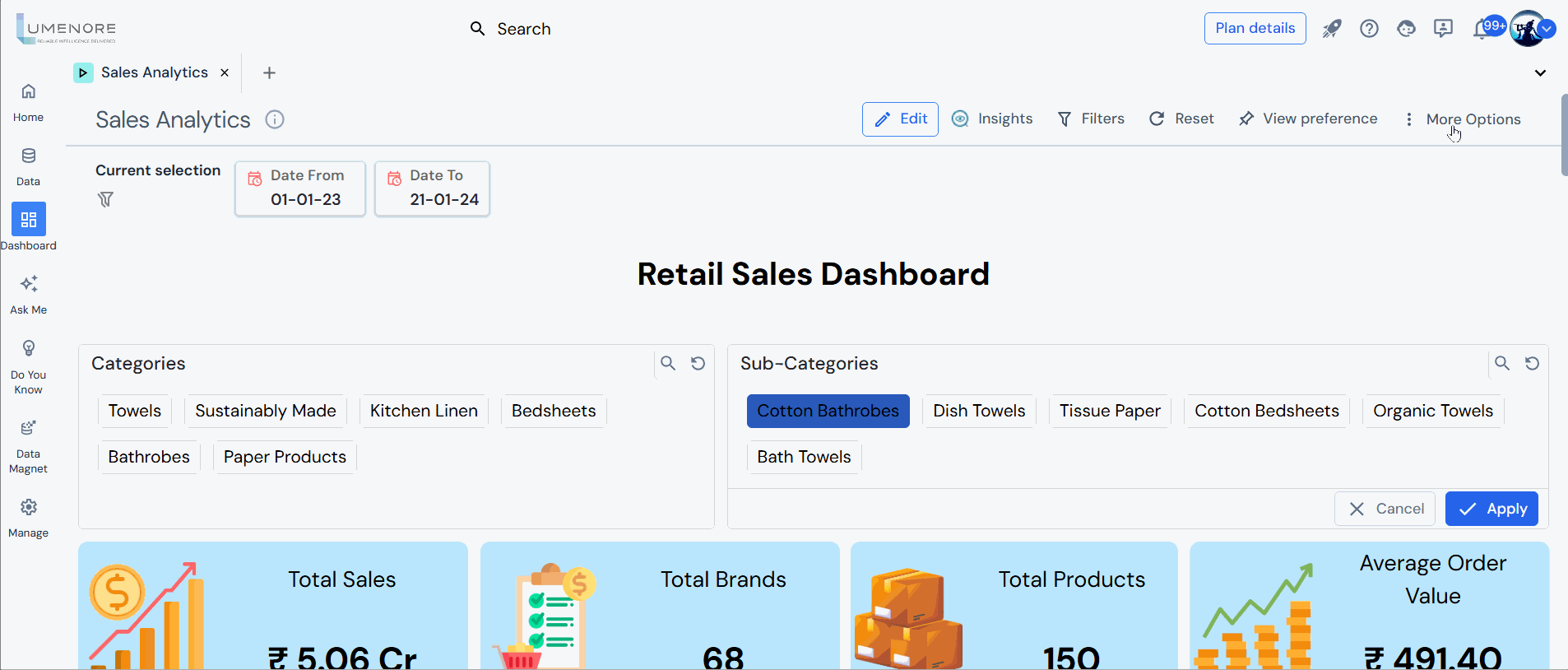Expand the profile avatar dropdown arrow
The image size is (1568, 670).
tap(1547, 29)
